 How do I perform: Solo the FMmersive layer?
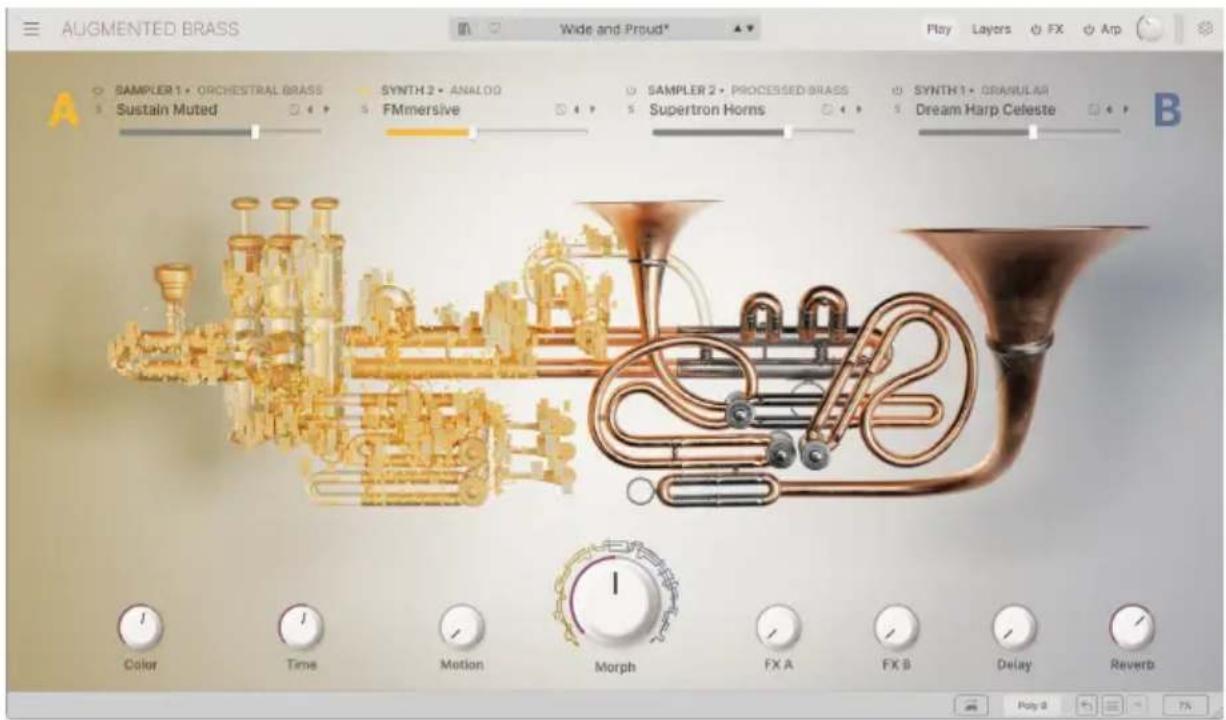(x=366, y=109)
